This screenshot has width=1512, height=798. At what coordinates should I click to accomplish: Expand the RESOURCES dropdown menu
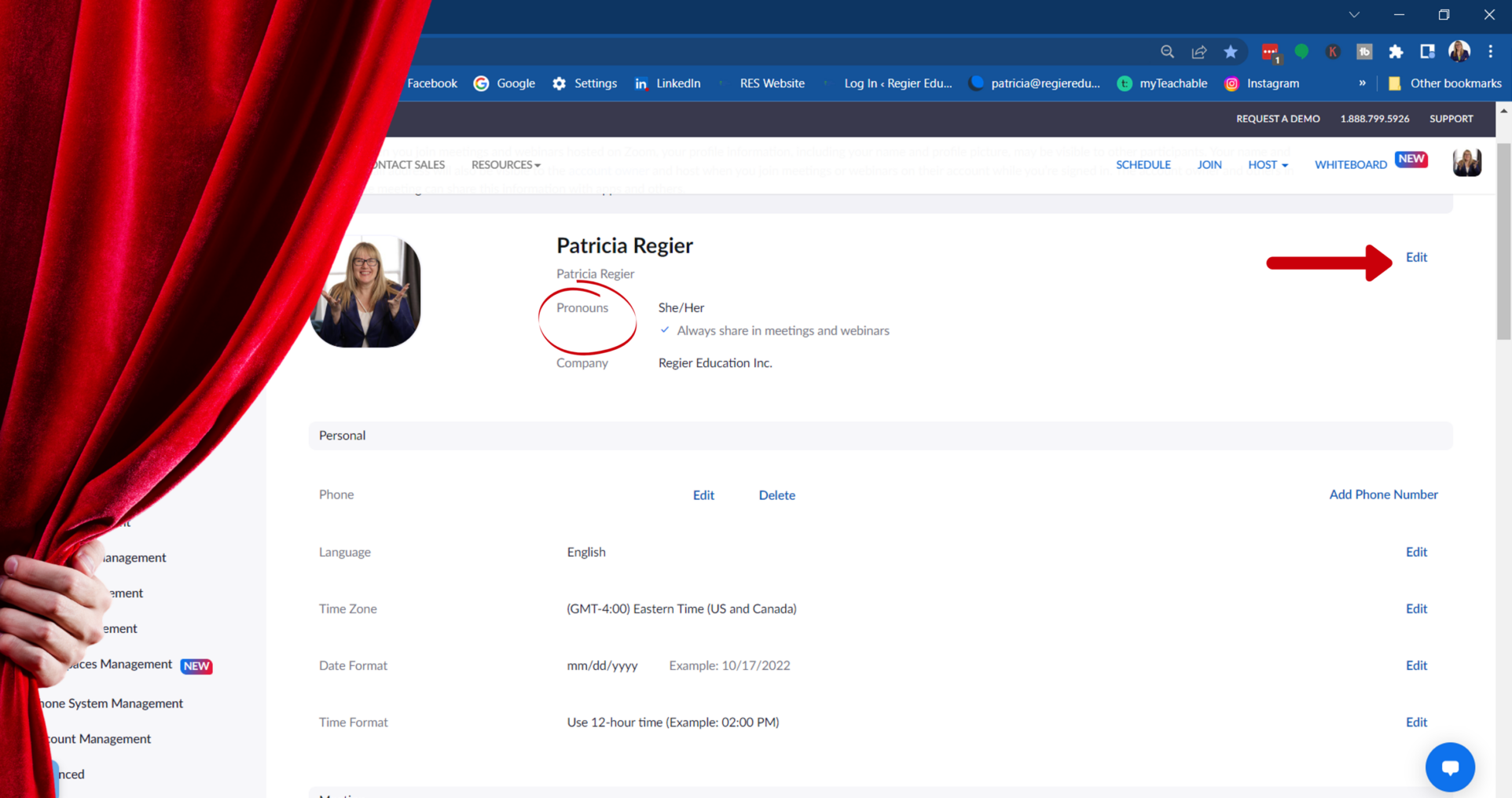click(506, 164)
